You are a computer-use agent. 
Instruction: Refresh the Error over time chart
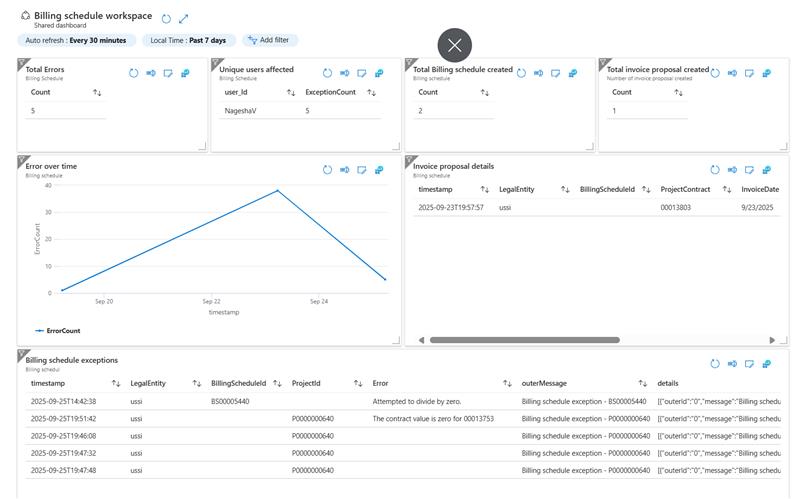coord(327,170)
